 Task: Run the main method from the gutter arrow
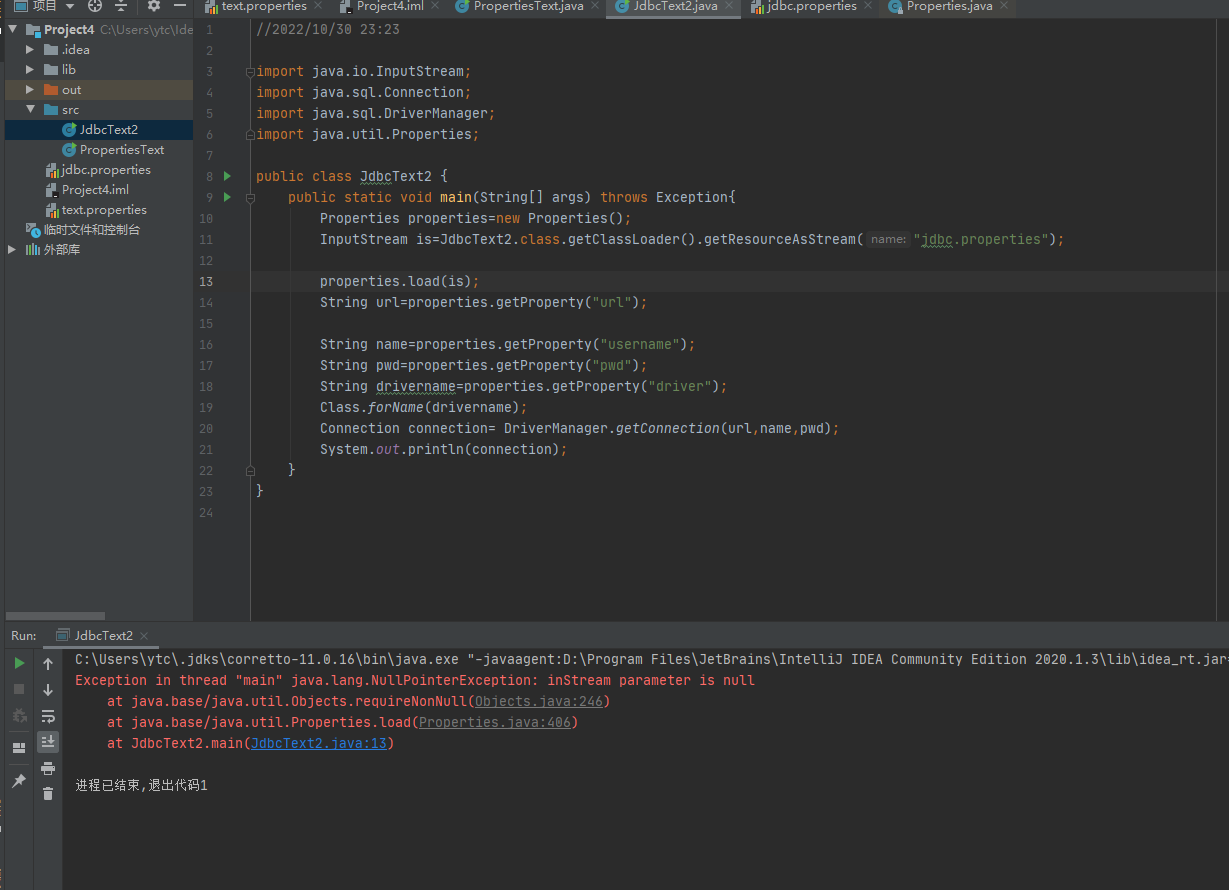click(x=227, y=197)
